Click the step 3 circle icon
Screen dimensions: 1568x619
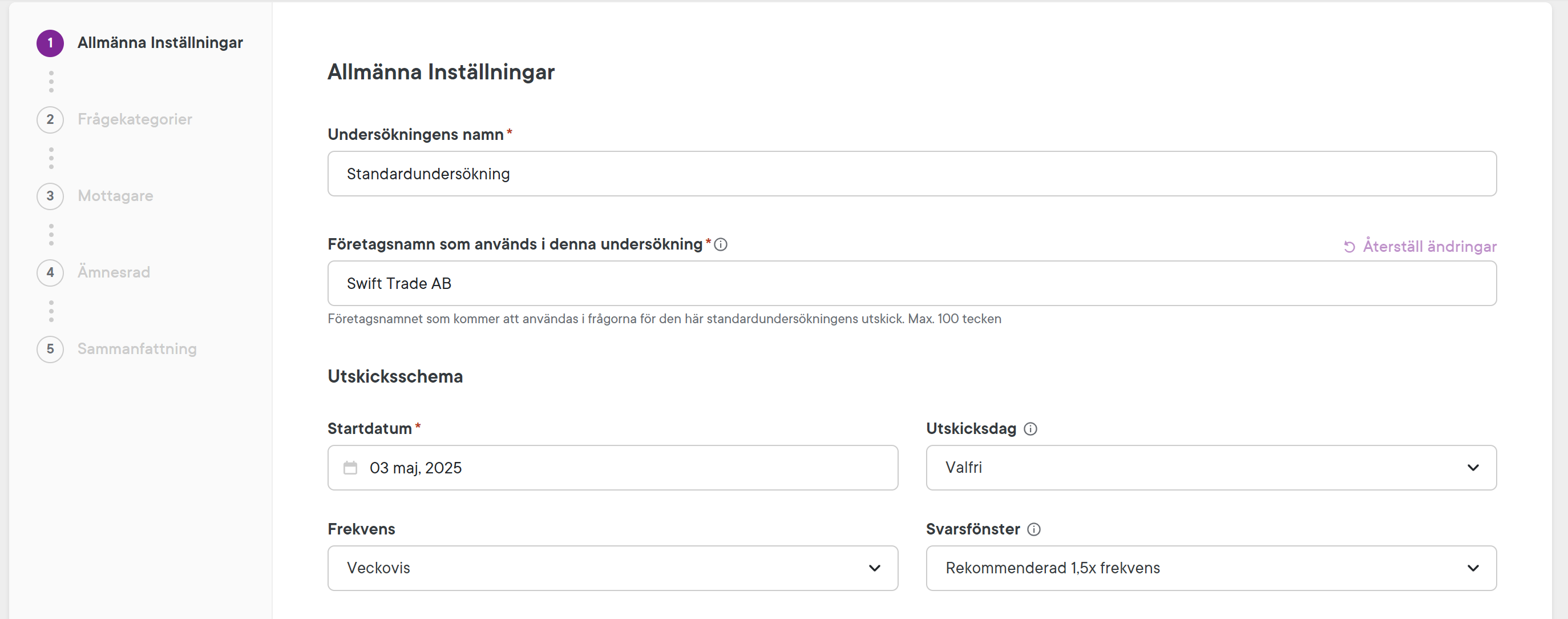pyautogui.click(x=50, y=196)
